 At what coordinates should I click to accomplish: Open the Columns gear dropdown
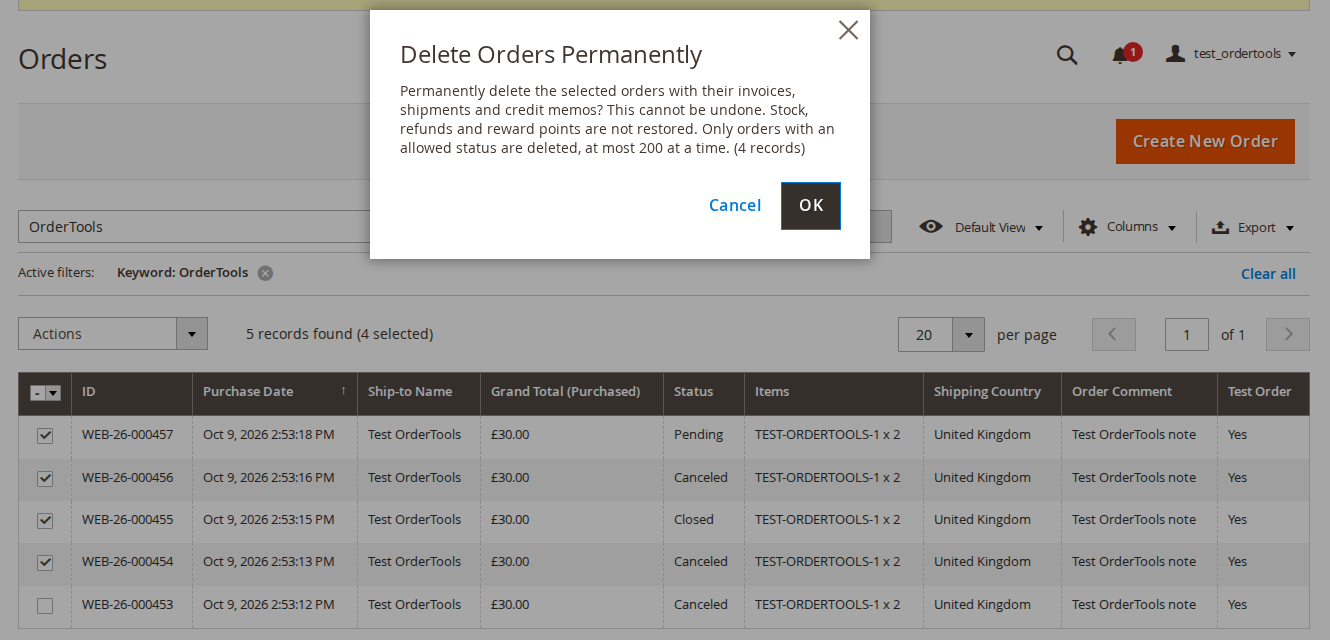pos(1127,227)
